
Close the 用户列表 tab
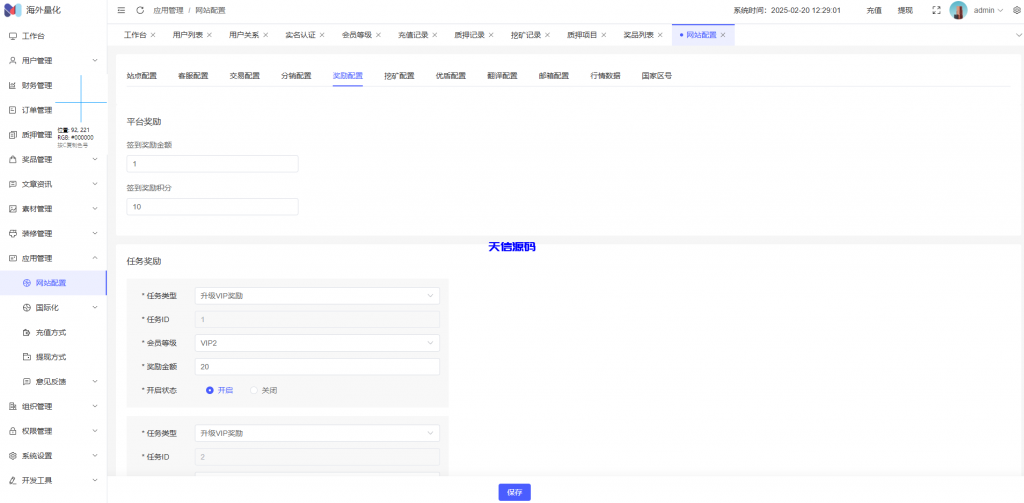(210, 35)
